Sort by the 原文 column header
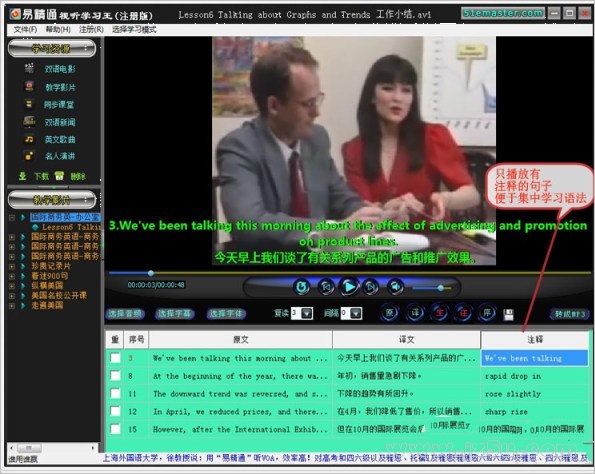595x474 pixels. 241,339
